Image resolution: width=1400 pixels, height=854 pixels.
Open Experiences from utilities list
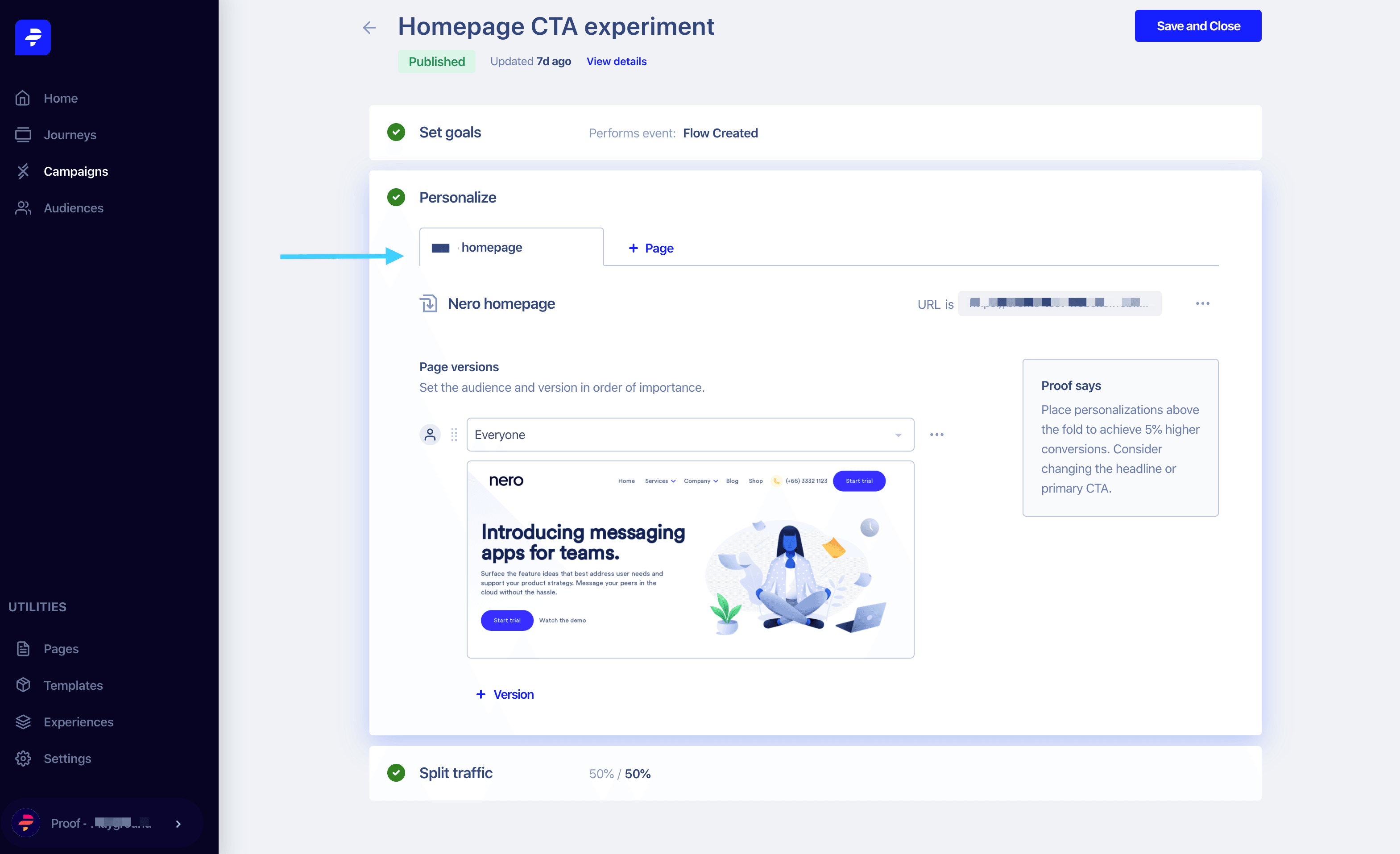(78, 721)
